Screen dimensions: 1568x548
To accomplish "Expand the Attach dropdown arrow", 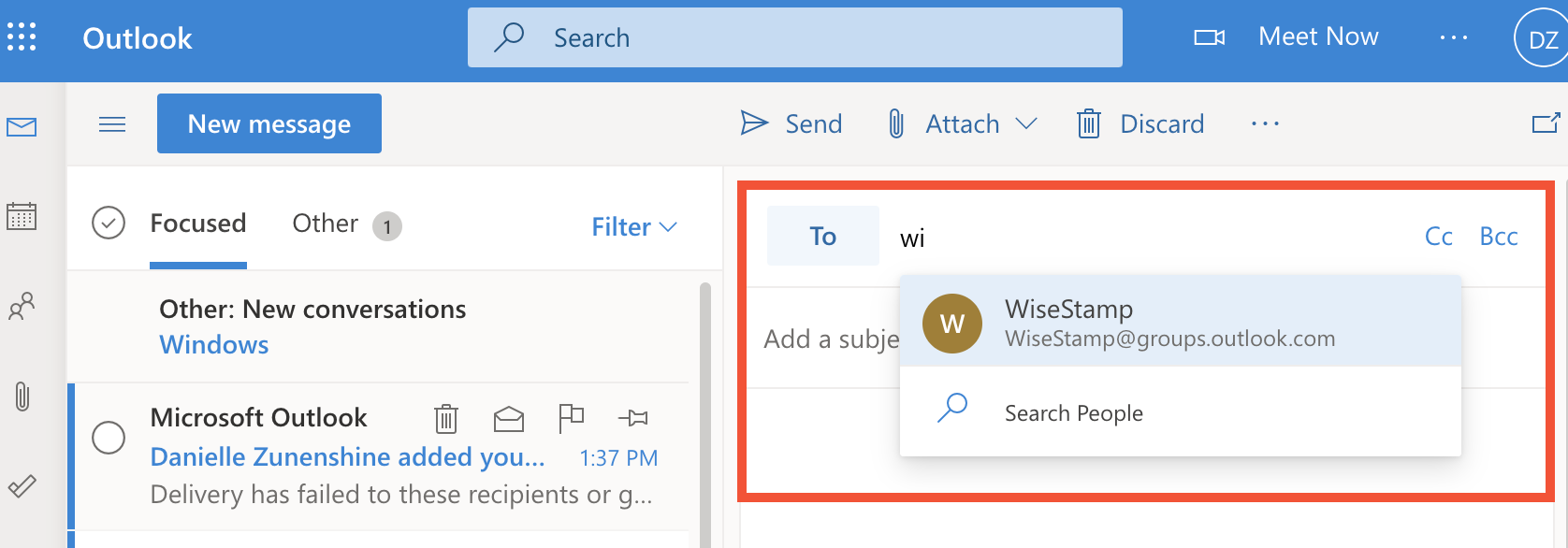I will [1026, 123].
